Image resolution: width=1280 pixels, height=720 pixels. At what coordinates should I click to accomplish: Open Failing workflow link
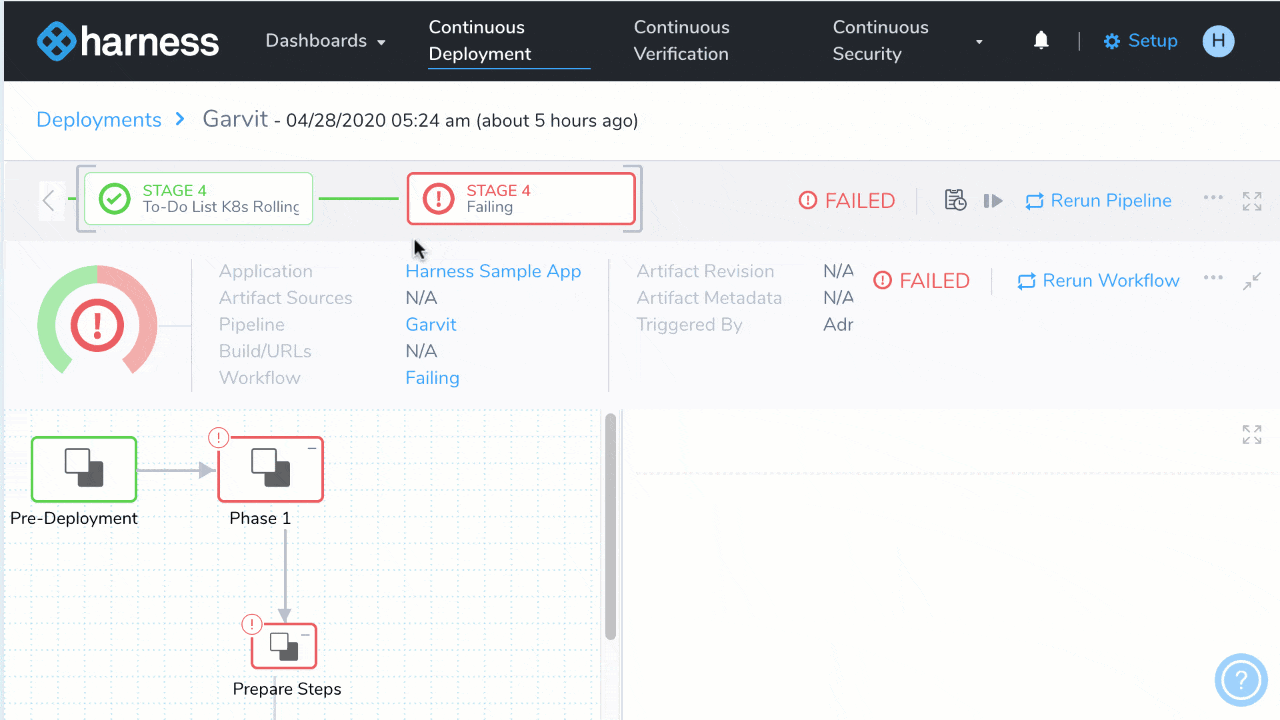click(x=432, y=378)
